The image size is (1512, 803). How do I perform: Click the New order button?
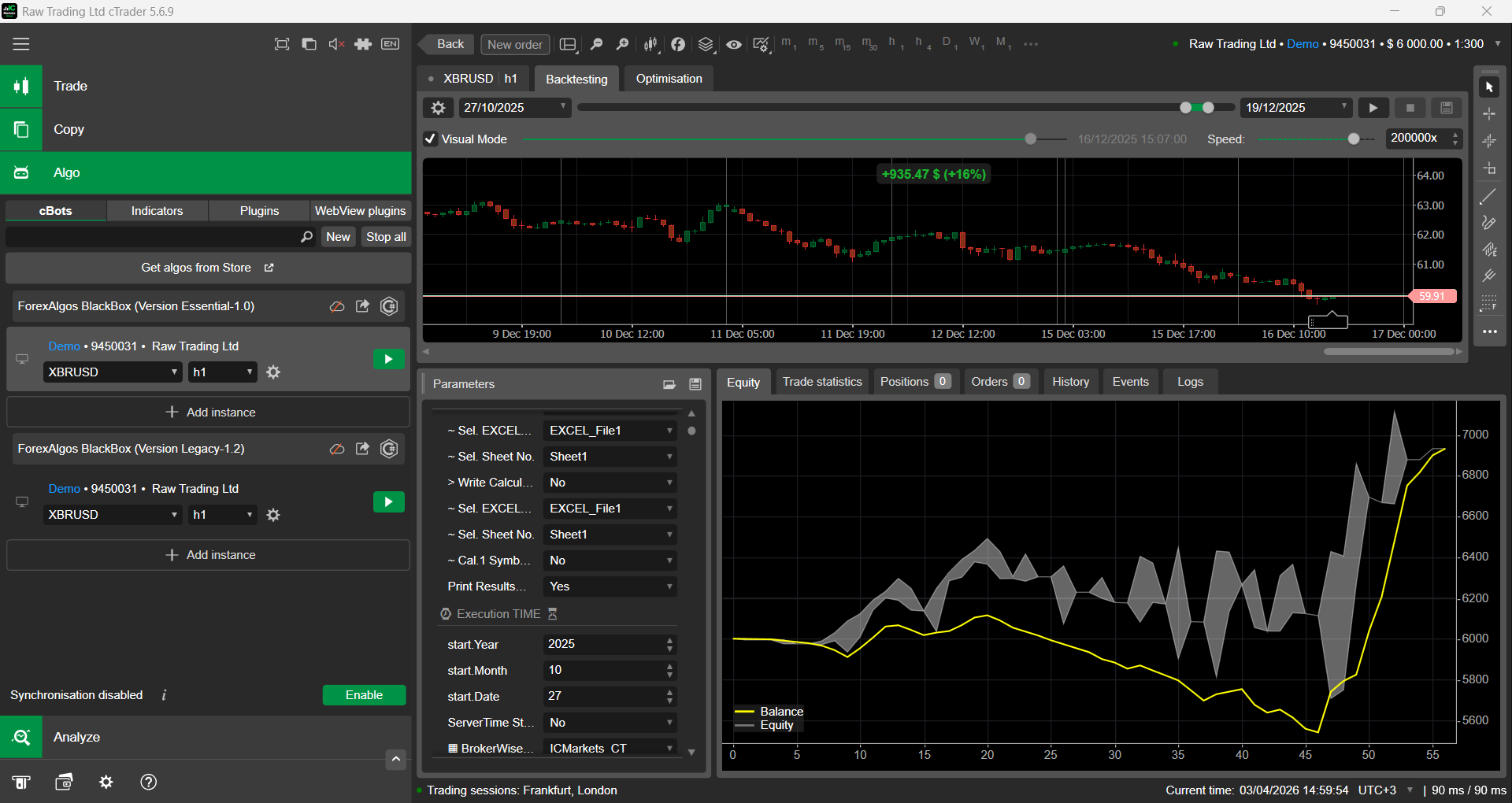point(515,45)
